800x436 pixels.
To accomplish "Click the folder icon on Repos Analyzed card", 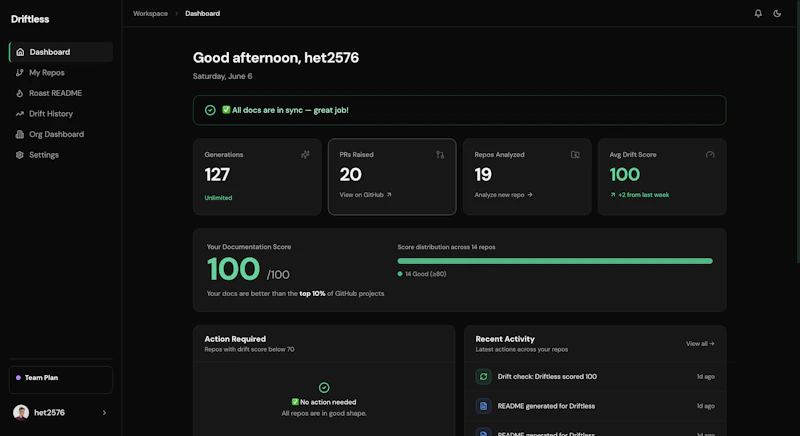I will pos(575,155).
